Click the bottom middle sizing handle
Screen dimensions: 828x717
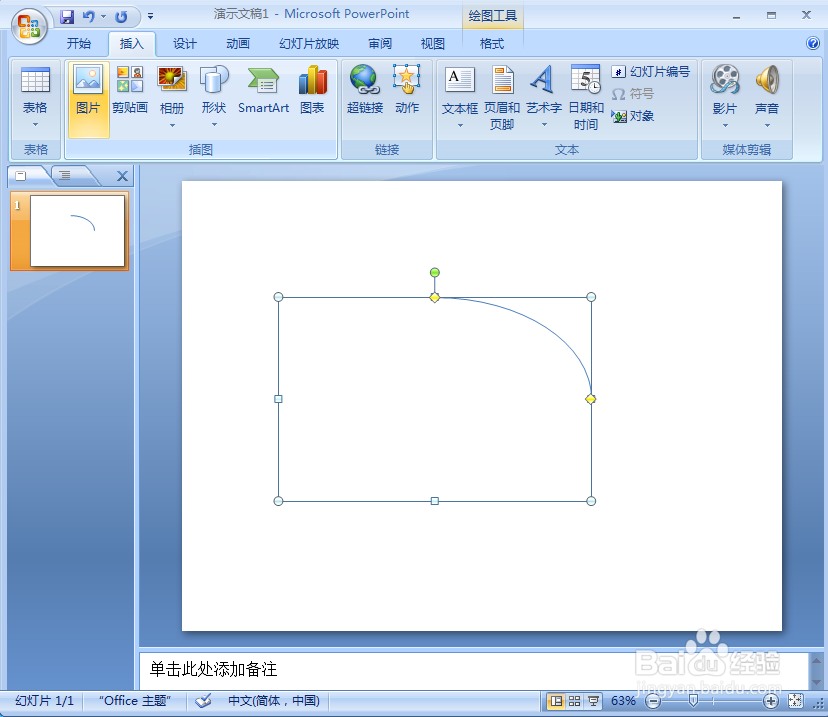[435, 501]
